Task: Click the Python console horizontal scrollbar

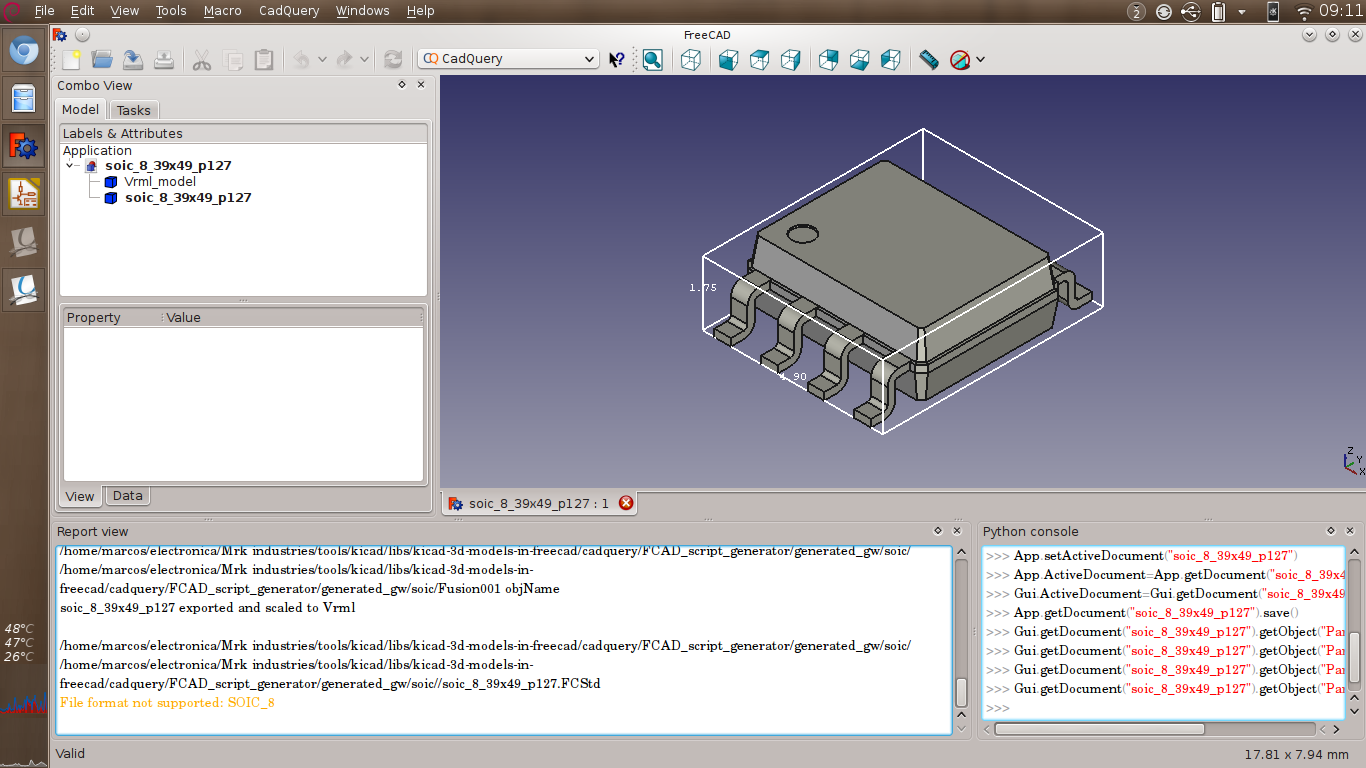Action: [1100, 729]
